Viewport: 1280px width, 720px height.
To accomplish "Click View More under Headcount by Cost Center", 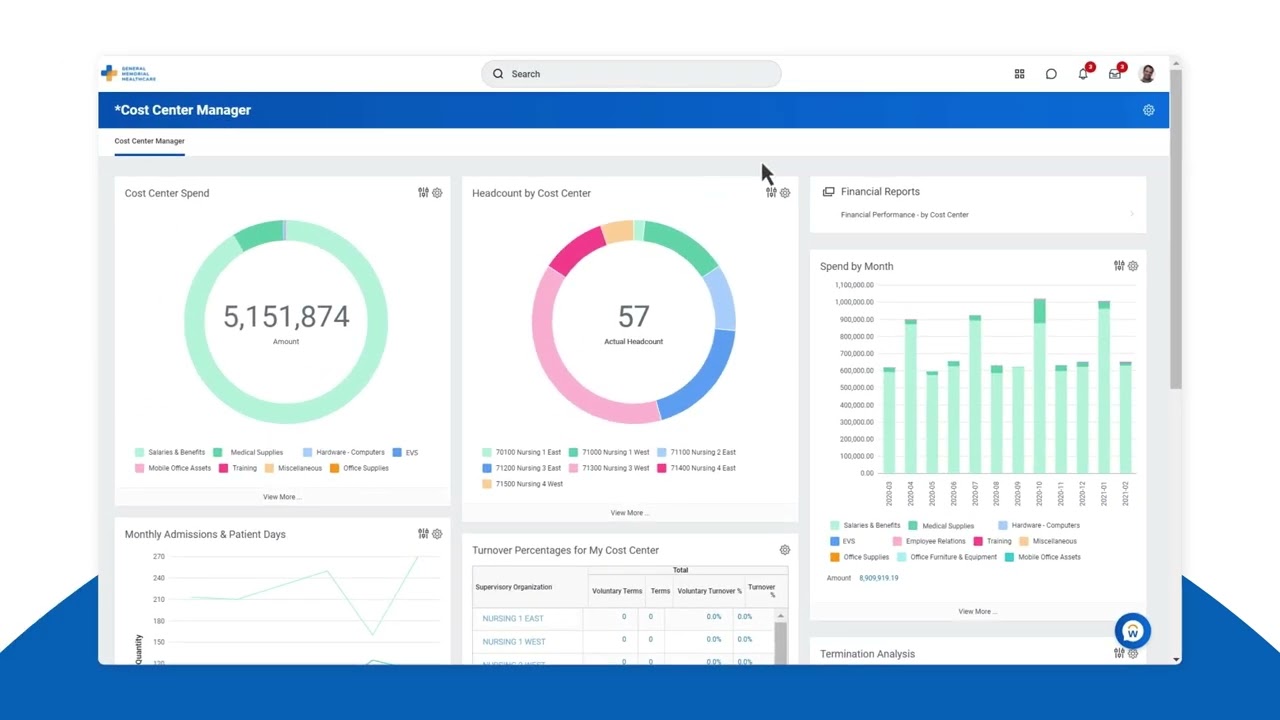I will click(x=630, y=513).
